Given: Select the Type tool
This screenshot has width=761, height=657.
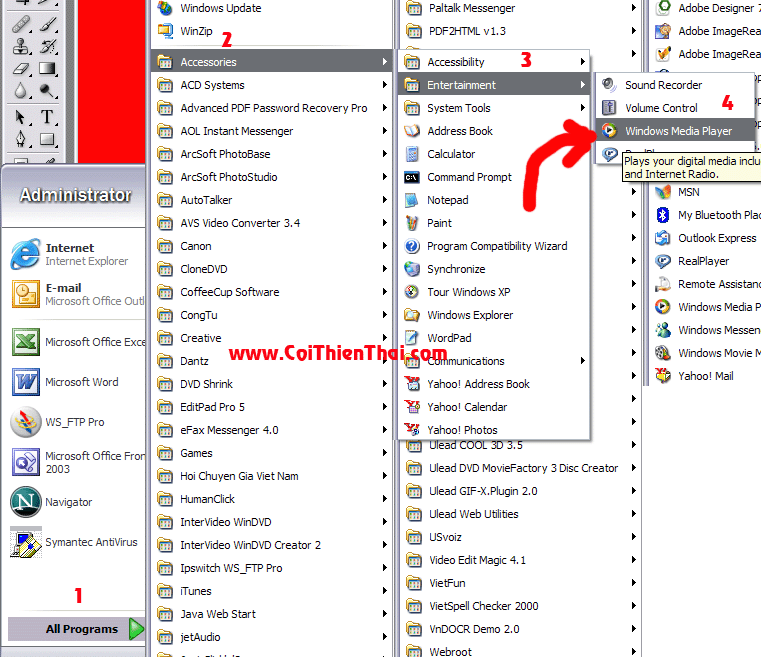Looking at the screenshot, I should click(48, 117).
